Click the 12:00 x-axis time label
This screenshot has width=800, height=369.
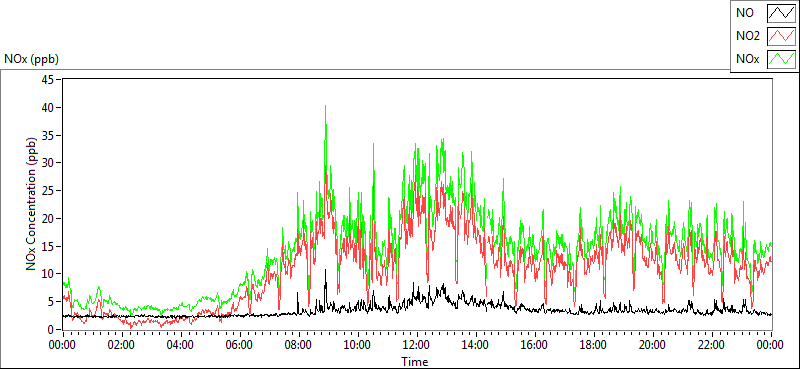(417, 345)
